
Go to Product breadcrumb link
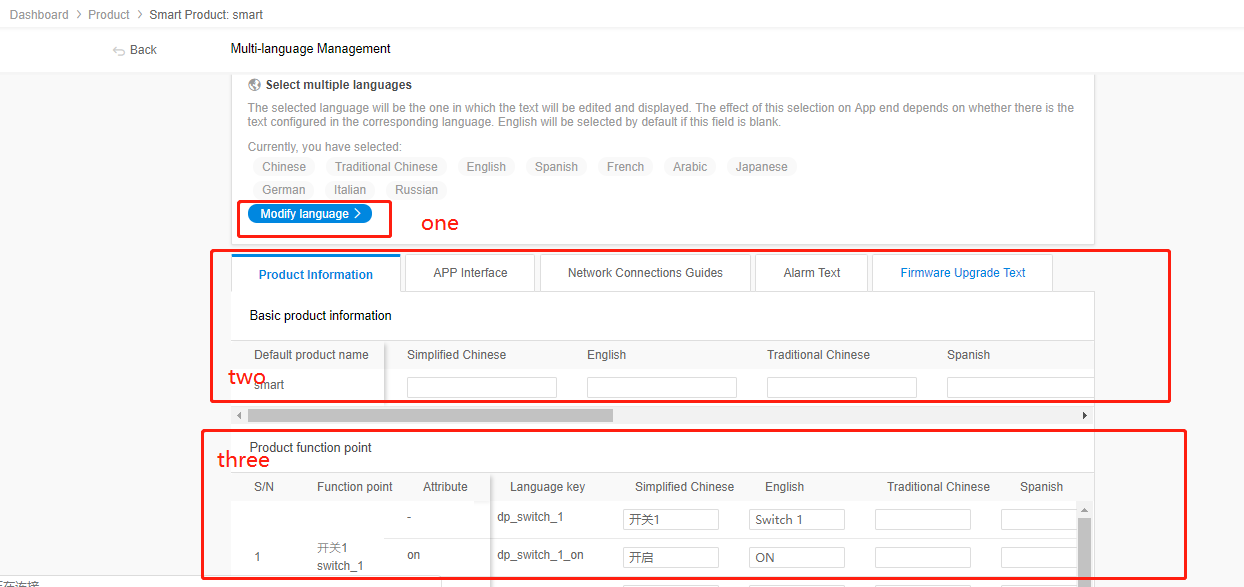[109, 15]
